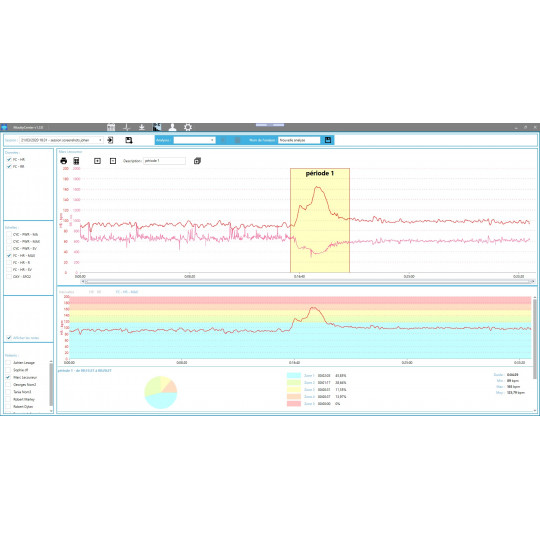The height and width of the screenshot is (540, 540).
Task: Open the calculator icon above the chart
Action: pos(76,161)
